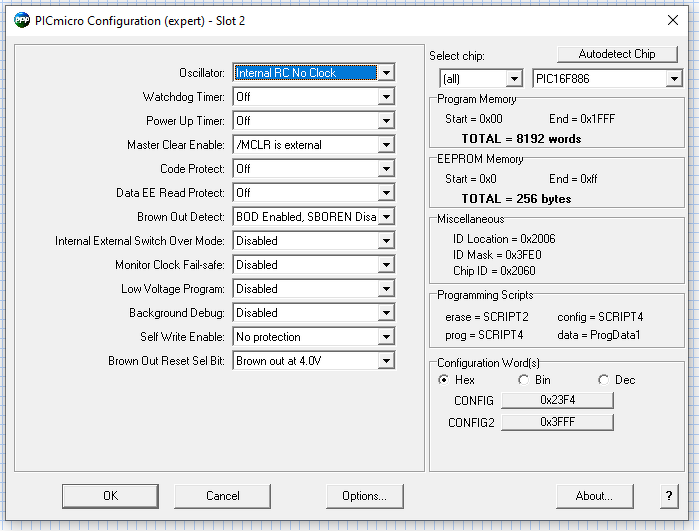The height and width of the screenshot is (531, 699).
Task: Select the Dec radio button
Action: (603, 380)
